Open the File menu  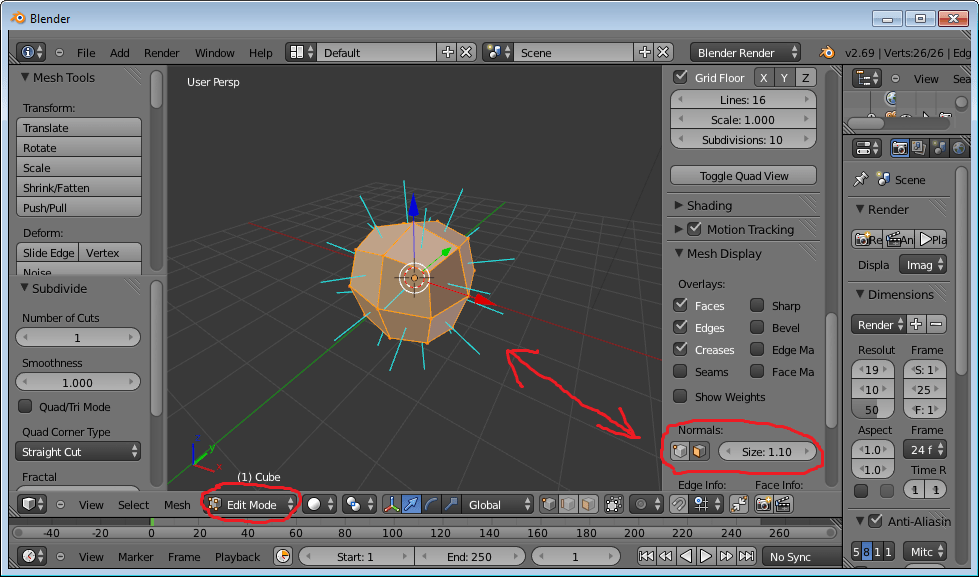[86, 53]
